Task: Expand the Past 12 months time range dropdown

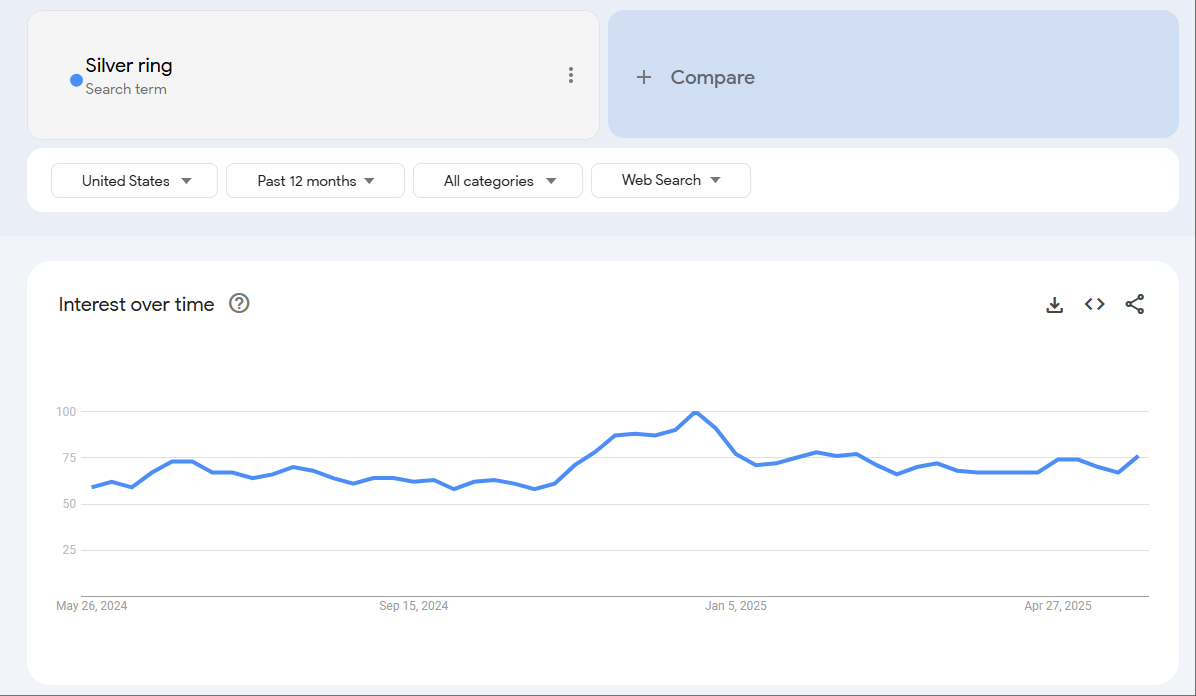Action: coord(315,180)
